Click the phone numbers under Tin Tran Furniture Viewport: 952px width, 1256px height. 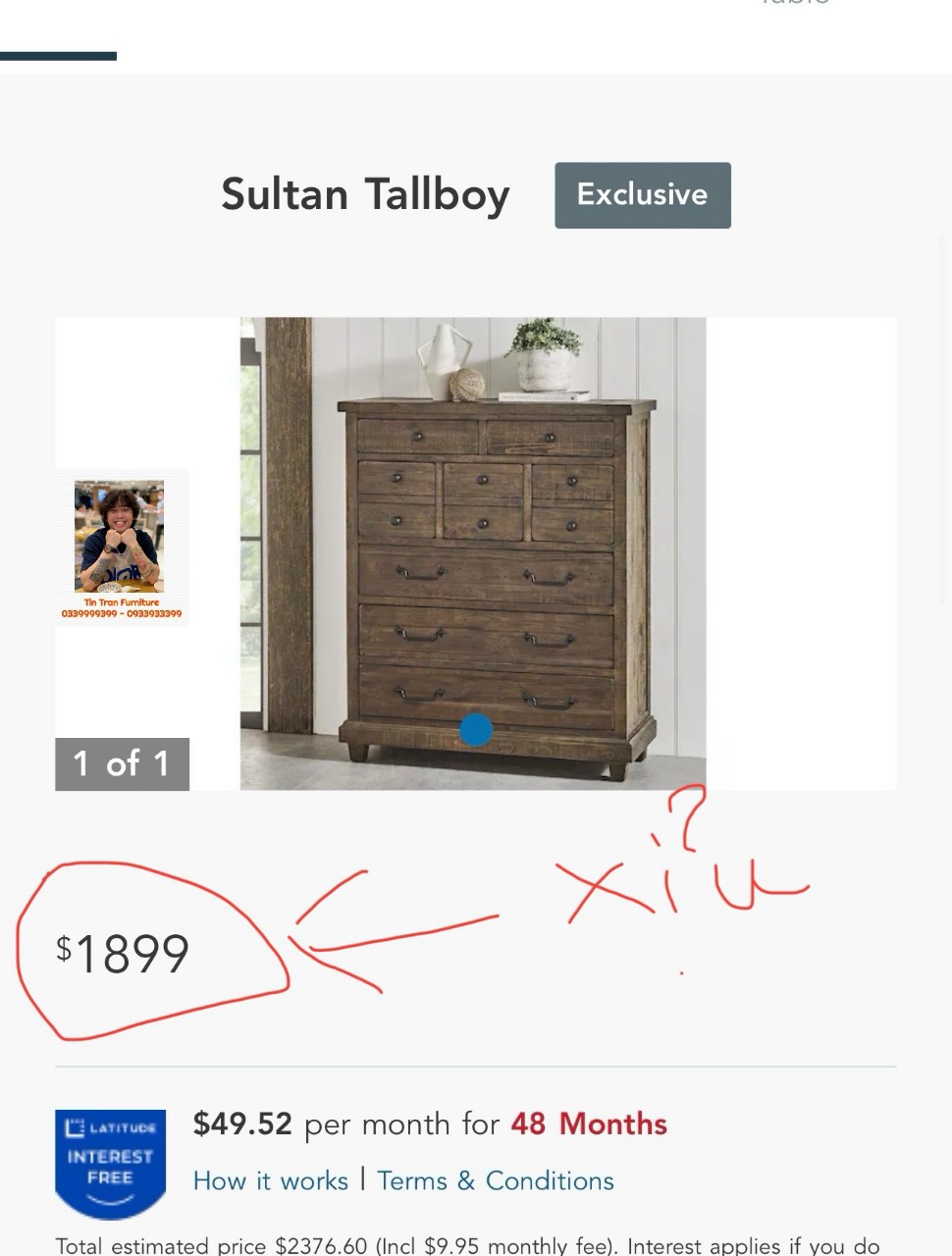[x=122, y=613]
